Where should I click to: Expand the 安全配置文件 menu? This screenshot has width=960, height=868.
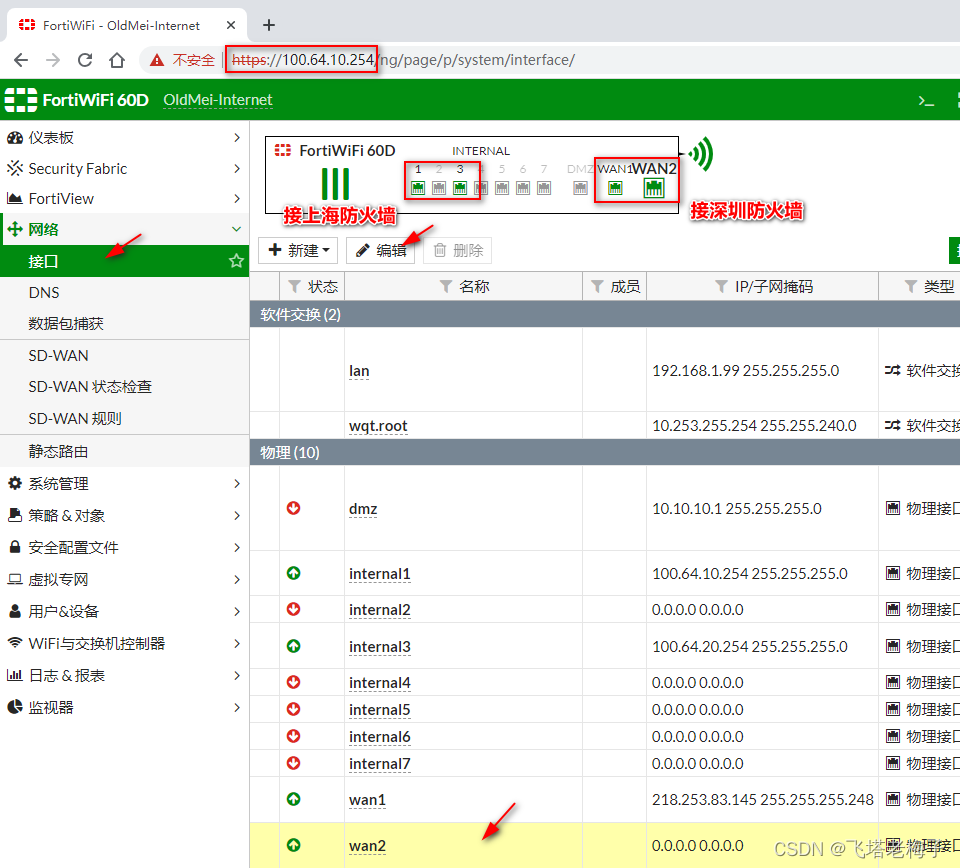click(124, 547)
